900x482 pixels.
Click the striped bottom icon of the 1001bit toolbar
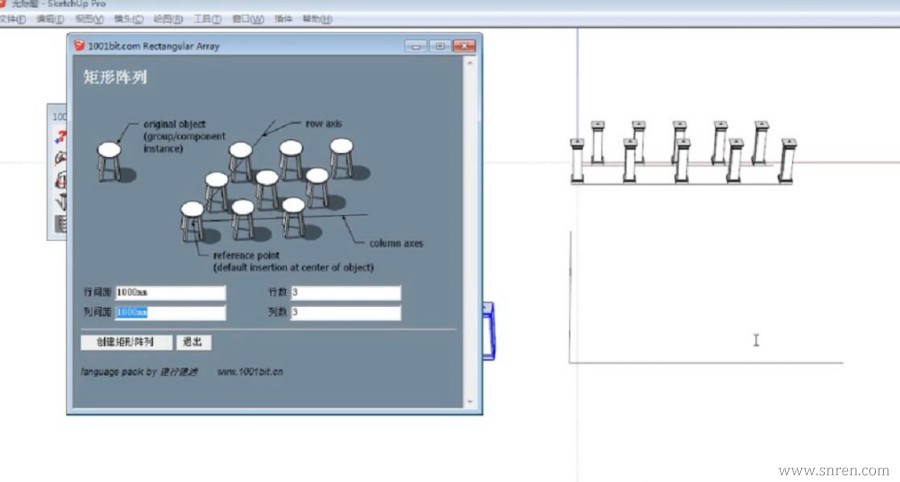click(x=61, y=224)
